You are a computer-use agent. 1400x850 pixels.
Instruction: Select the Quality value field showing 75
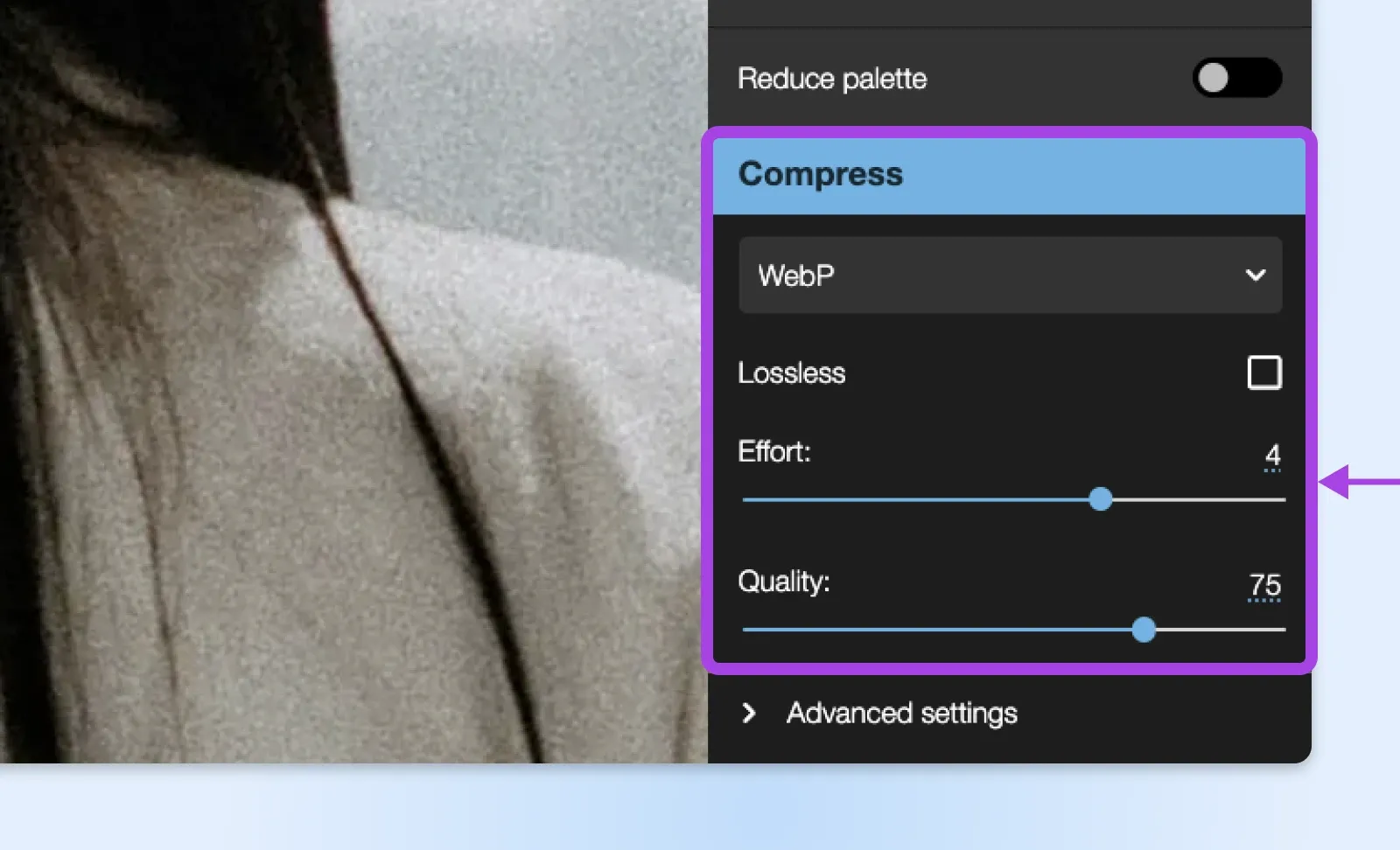tap(1264, 584)
